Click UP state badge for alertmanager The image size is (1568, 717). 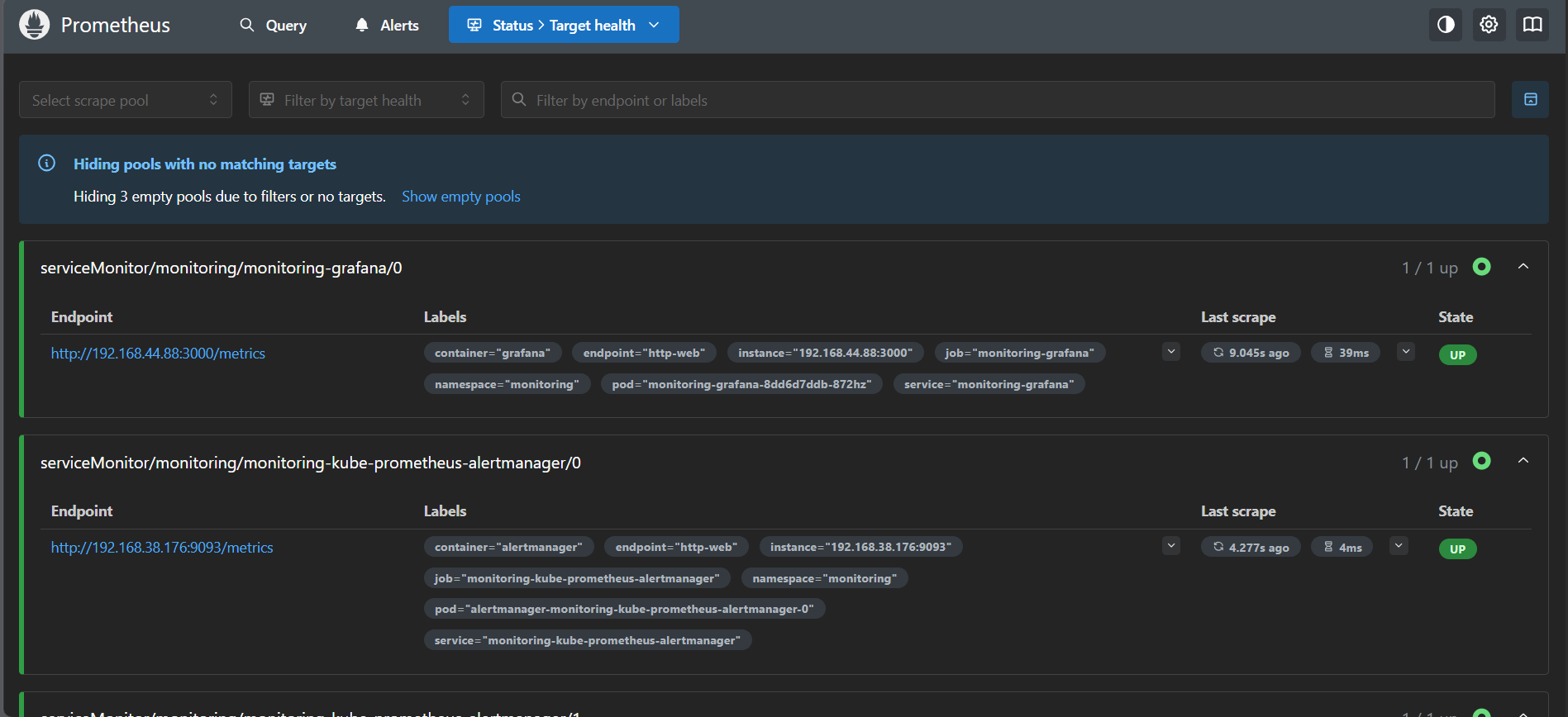1457,548
